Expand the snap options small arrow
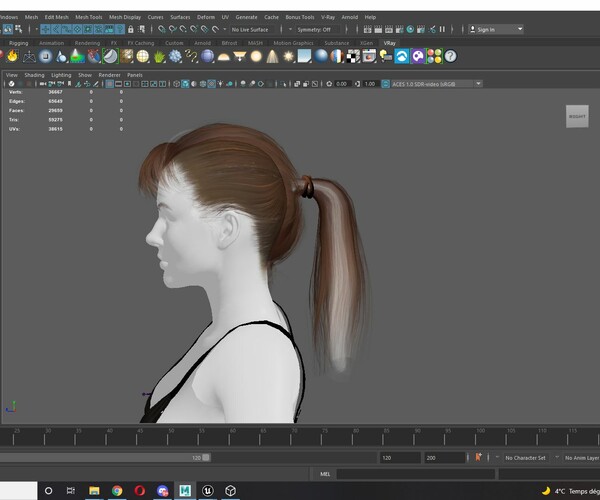 point(225,29)
